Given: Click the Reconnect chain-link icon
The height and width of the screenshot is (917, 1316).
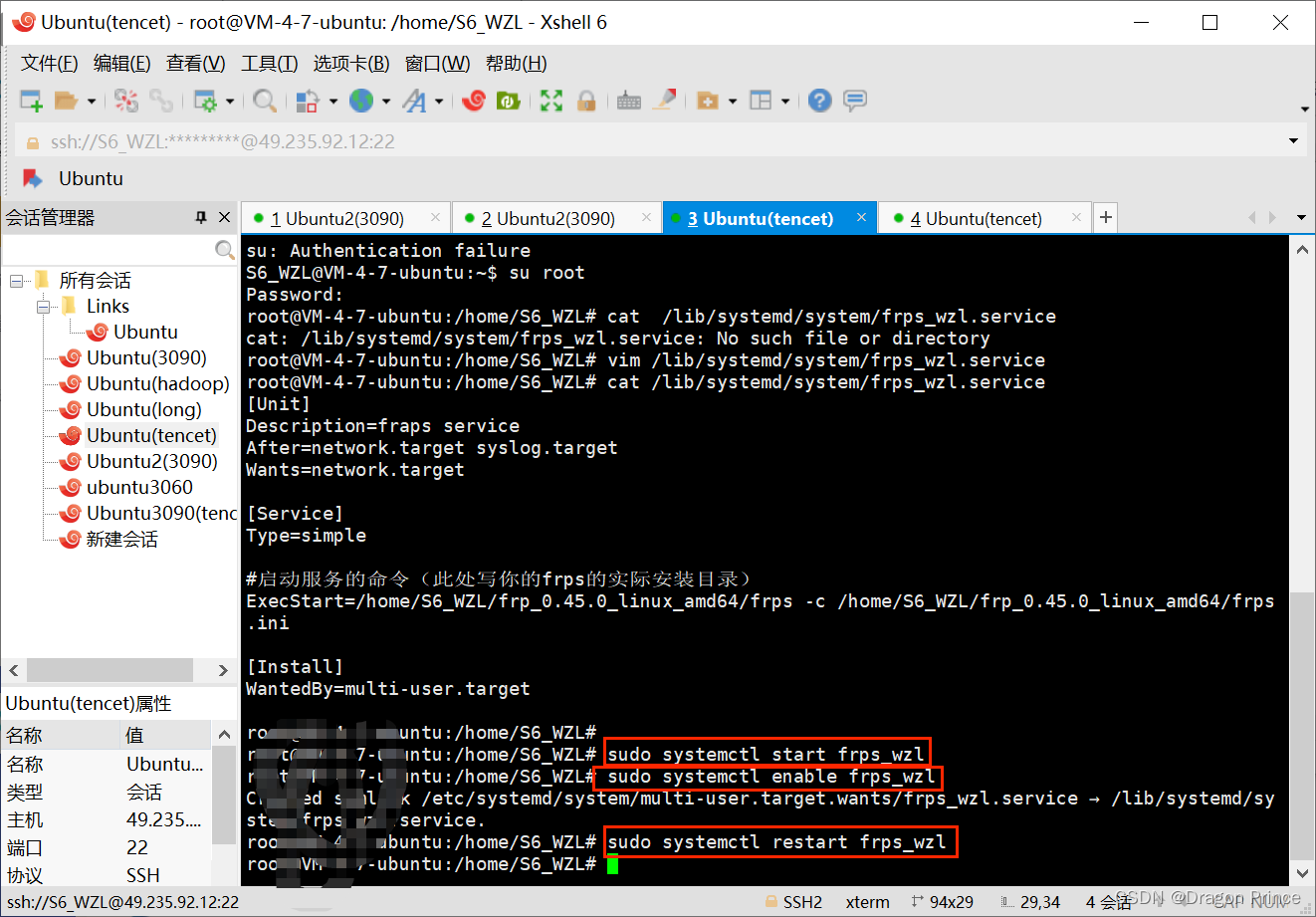Looking at the screenshot, I should [161, 101].
